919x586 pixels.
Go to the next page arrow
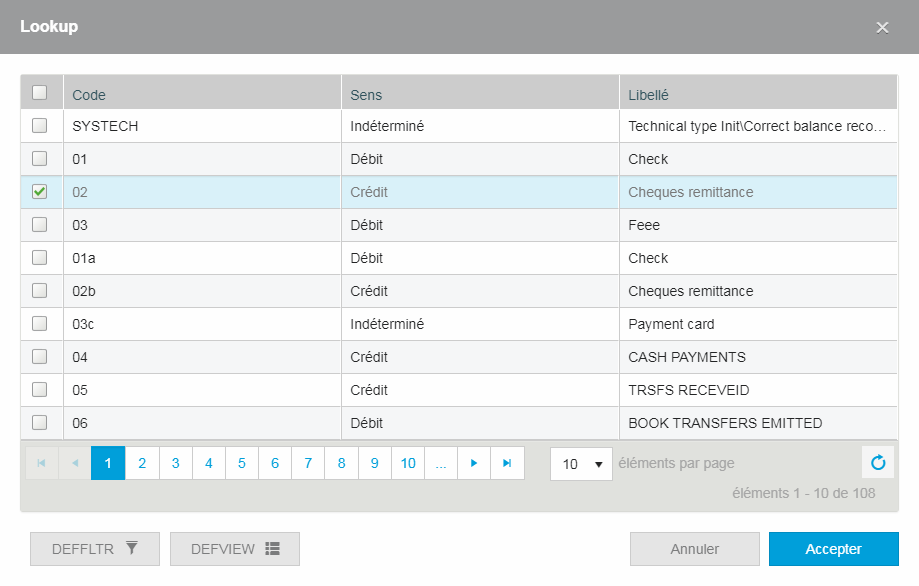click(x=474, y=463)
